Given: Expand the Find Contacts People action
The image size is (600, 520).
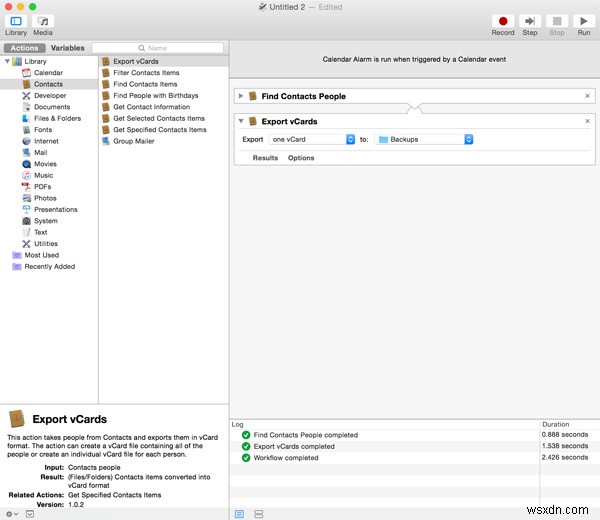Looking at the screenshot, I should click(x=241, y=96).
